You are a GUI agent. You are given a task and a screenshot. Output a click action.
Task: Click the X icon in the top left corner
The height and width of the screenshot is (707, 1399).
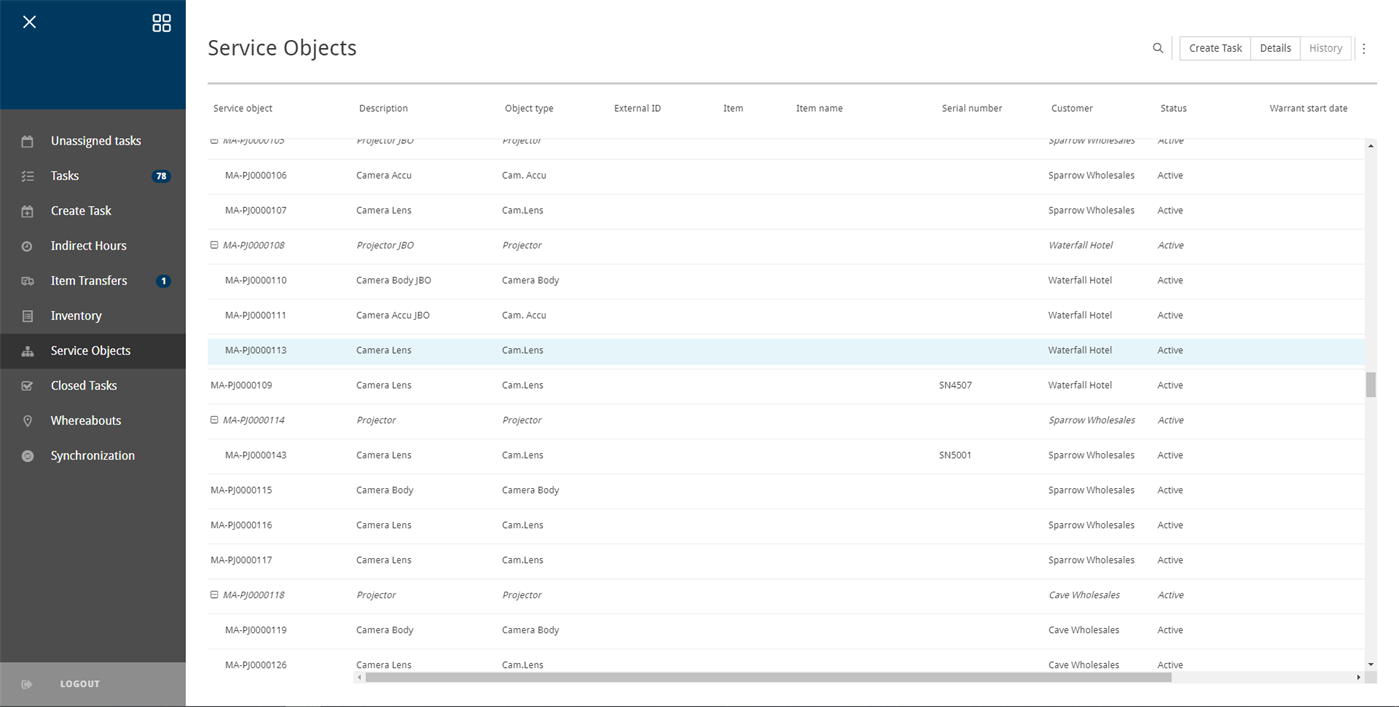click(29, 21)
